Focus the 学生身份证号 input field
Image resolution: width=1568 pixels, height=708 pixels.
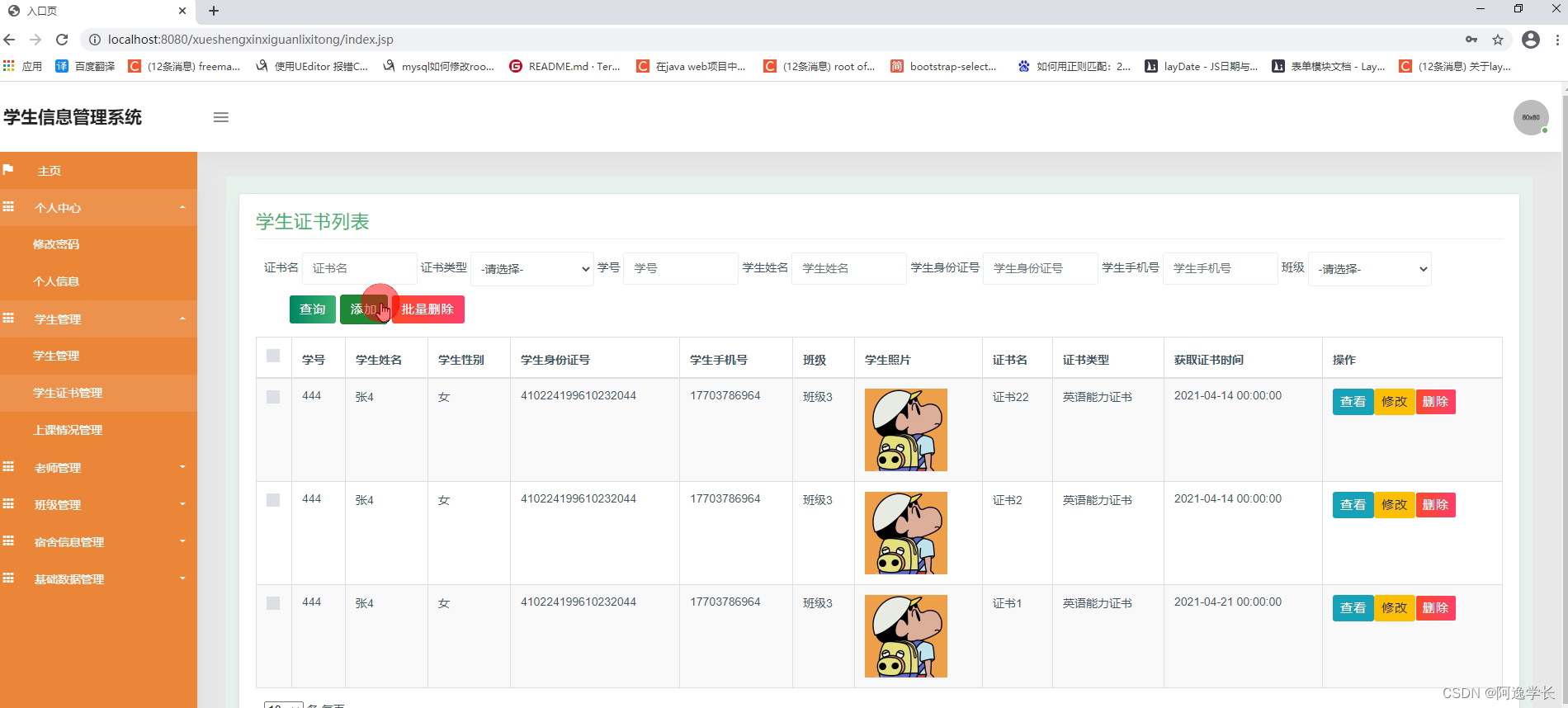1041,268
